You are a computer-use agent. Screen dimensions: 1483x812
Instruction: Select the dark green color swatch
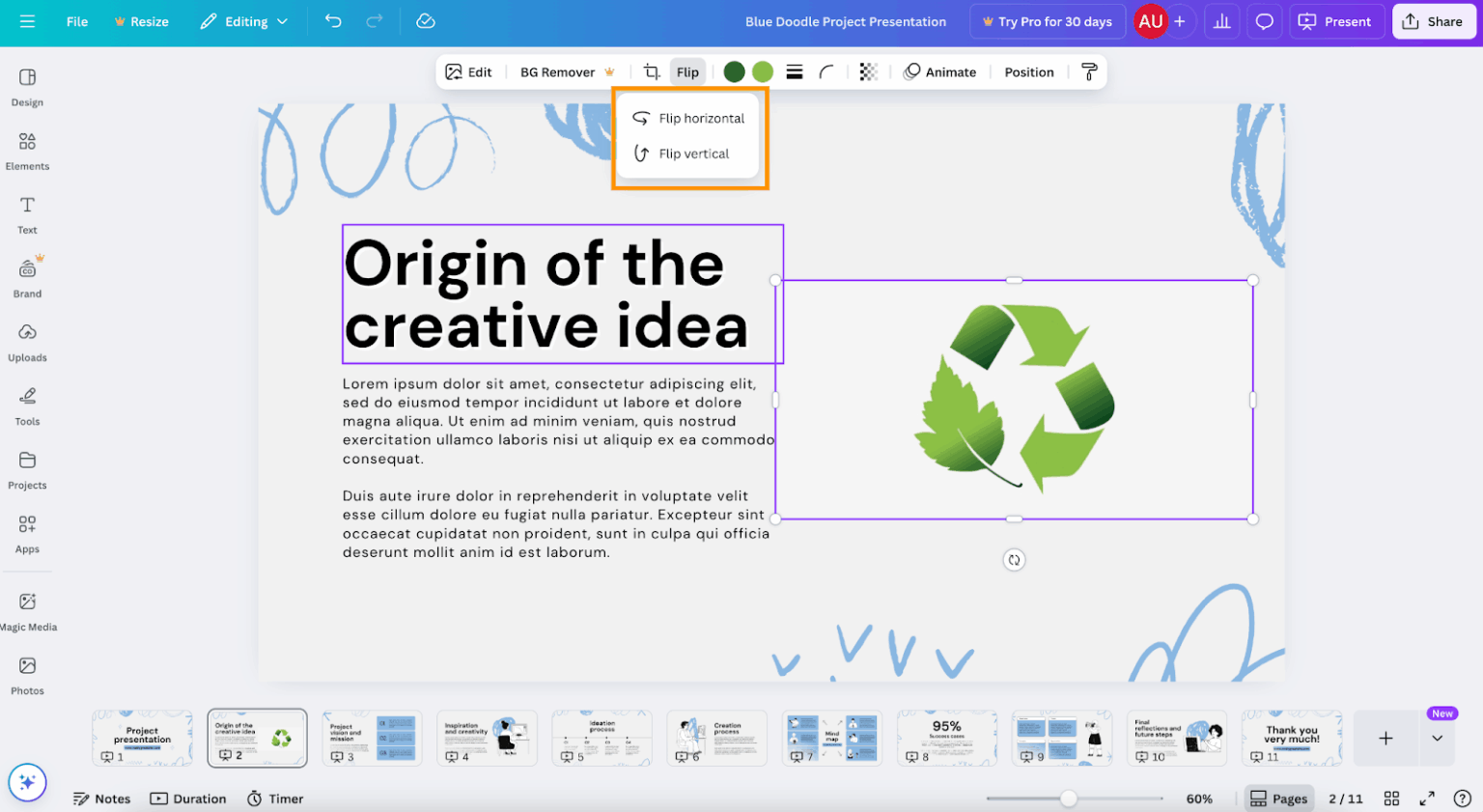click(734, 71)
